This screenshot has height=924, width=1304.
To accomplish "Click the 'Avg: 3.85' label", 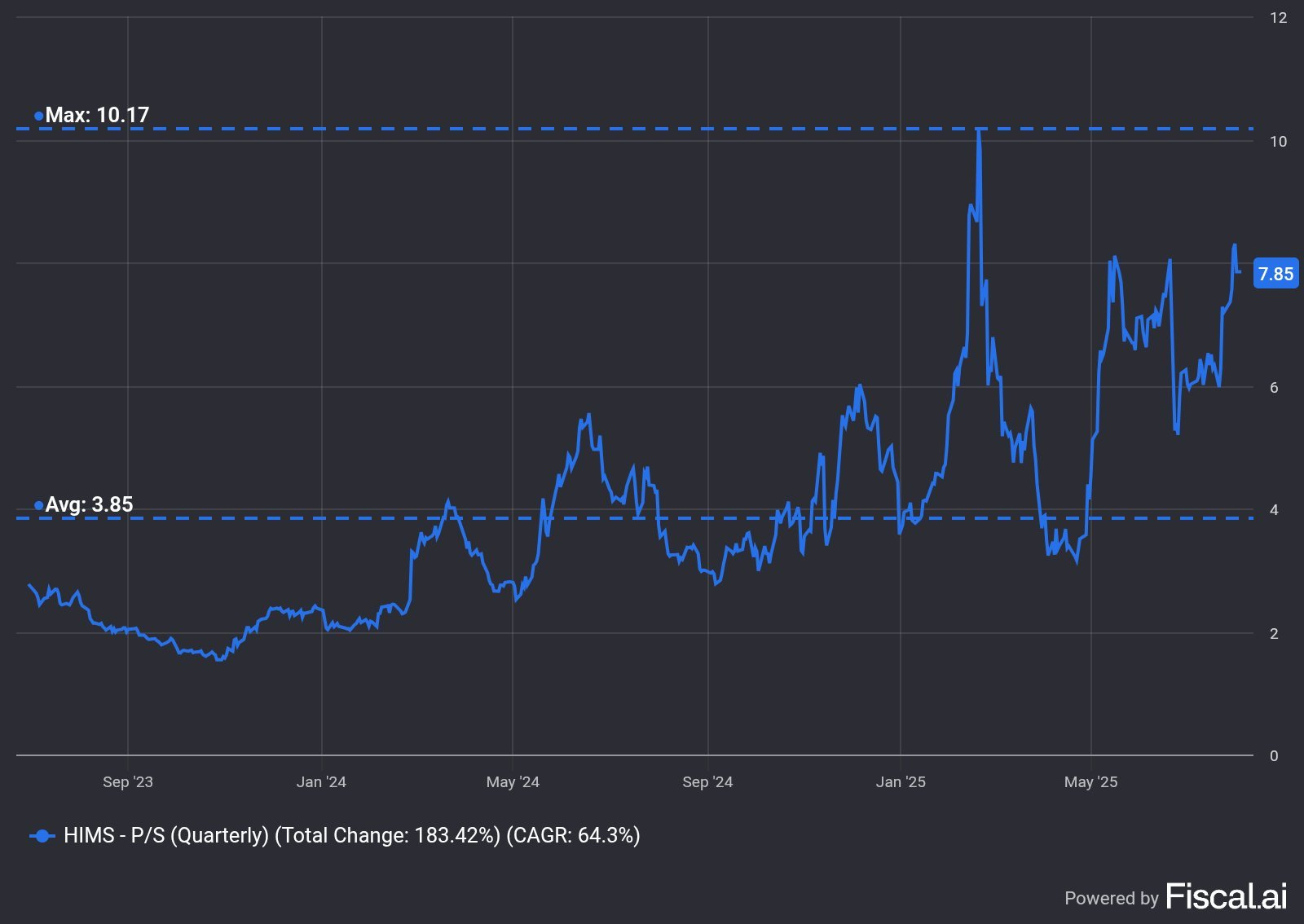I will coord(89,504).
